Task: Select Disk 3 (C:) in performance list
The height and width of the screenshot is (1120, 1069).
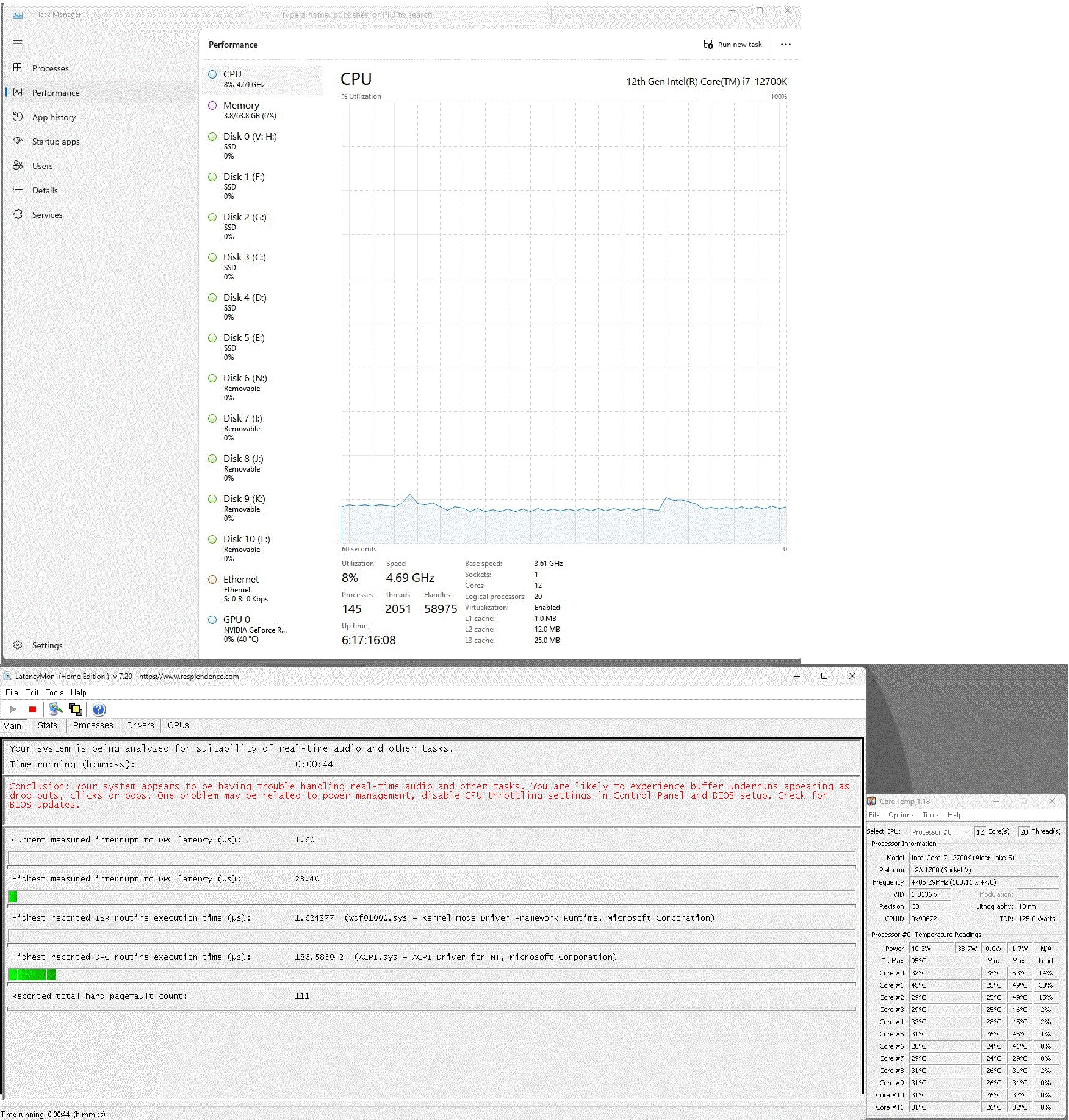Action: pyautogui.click(x=262, y=267)
